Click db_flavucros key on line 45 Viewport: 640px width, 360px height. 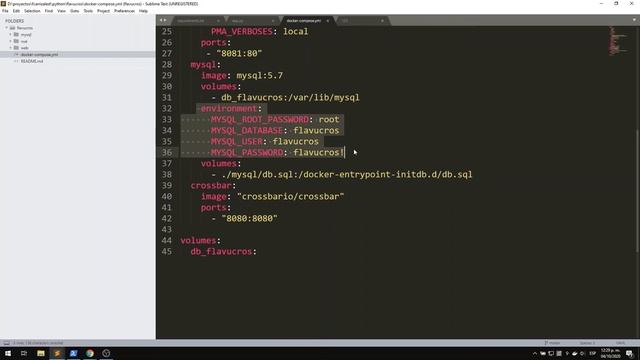coord(221,252)
